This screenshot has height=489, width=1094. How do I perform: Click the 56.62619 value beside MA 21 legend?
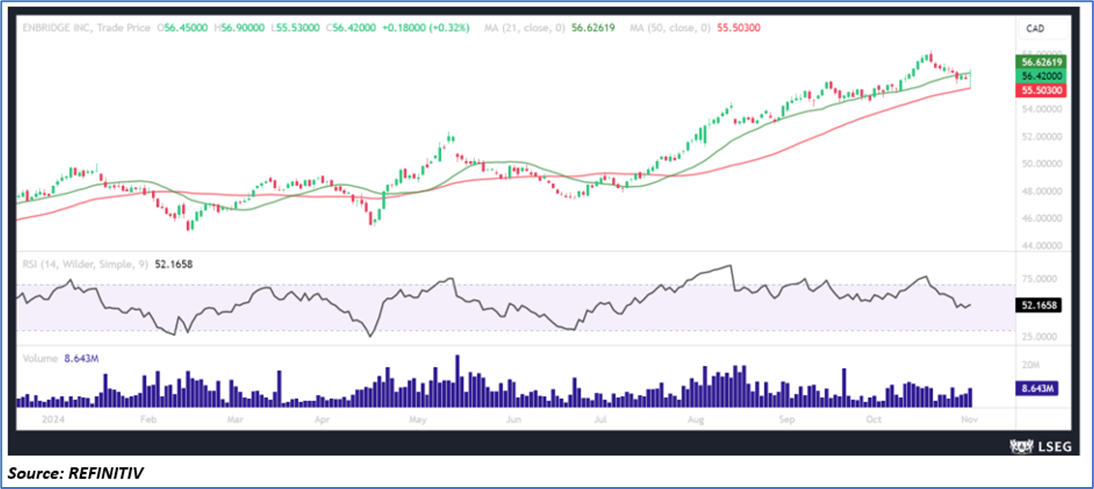point(593,28)
